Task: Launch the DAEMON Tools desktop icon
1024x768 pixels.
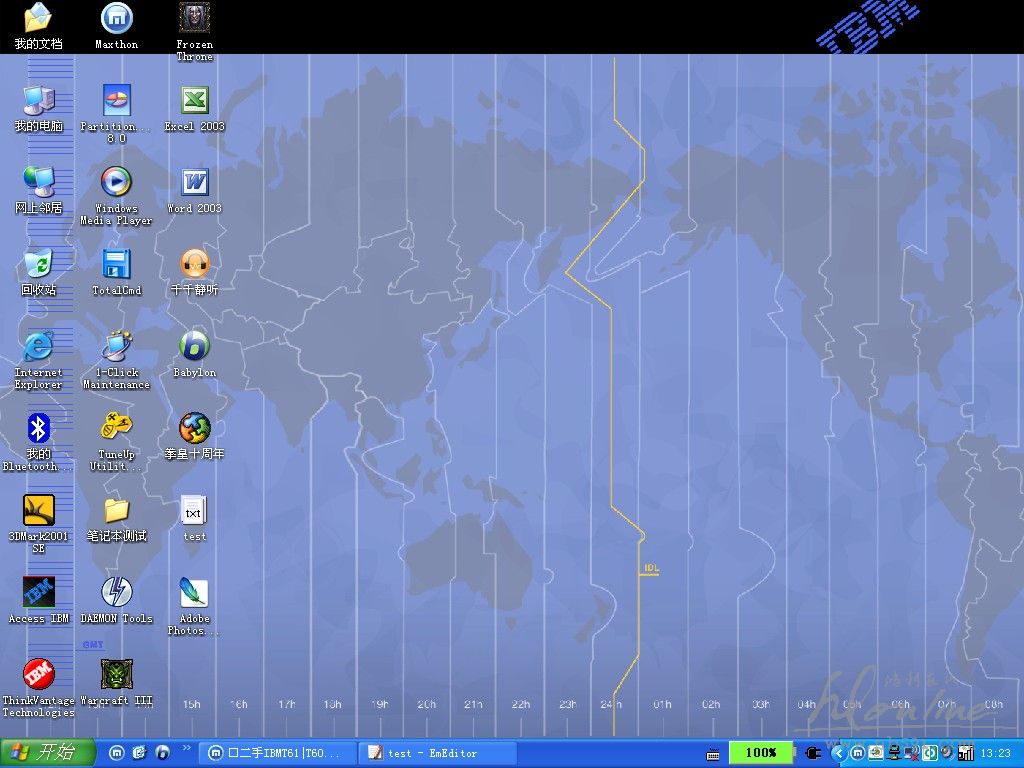Action: (116, 593)
